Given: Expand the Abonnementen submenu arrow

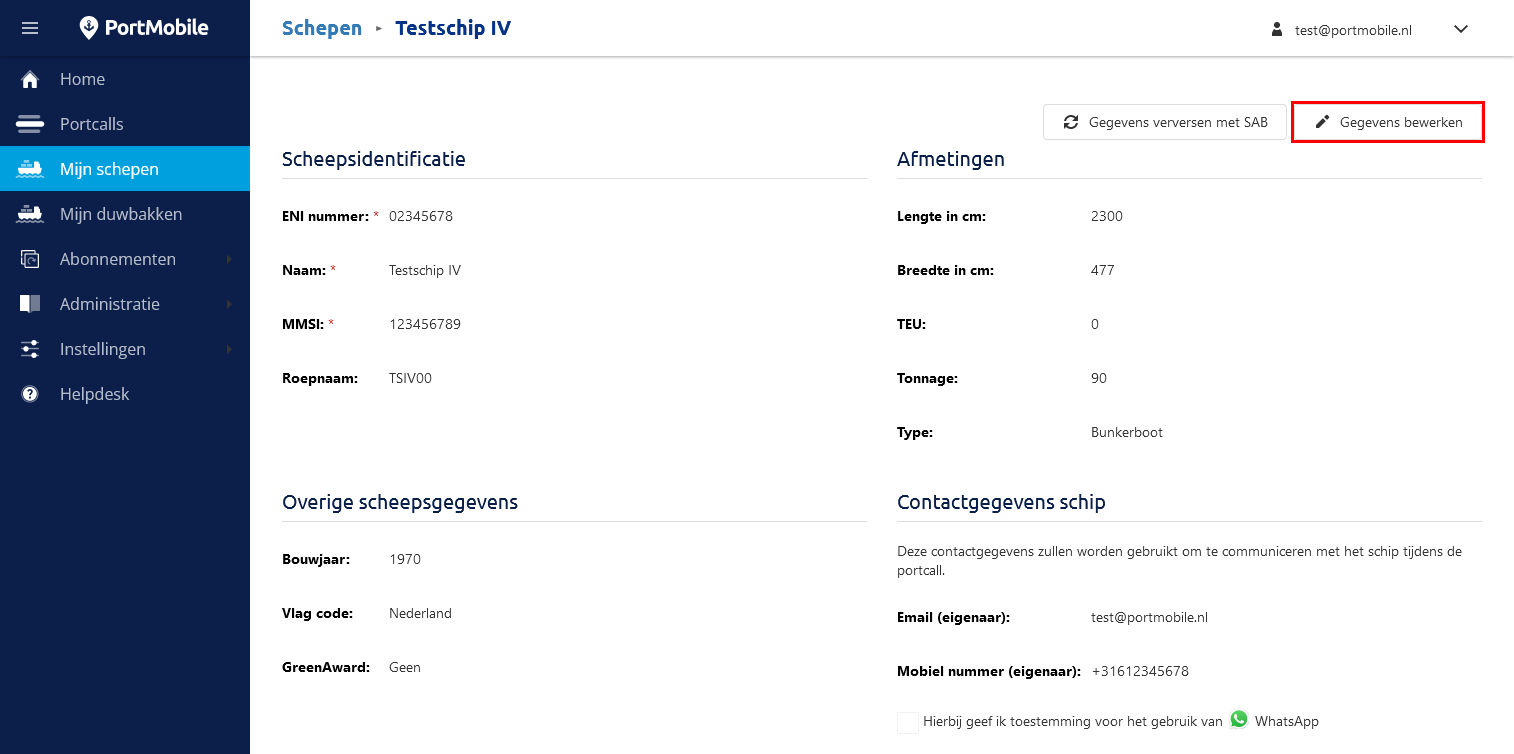Looking at the screenshot, I should pos(229,259).
